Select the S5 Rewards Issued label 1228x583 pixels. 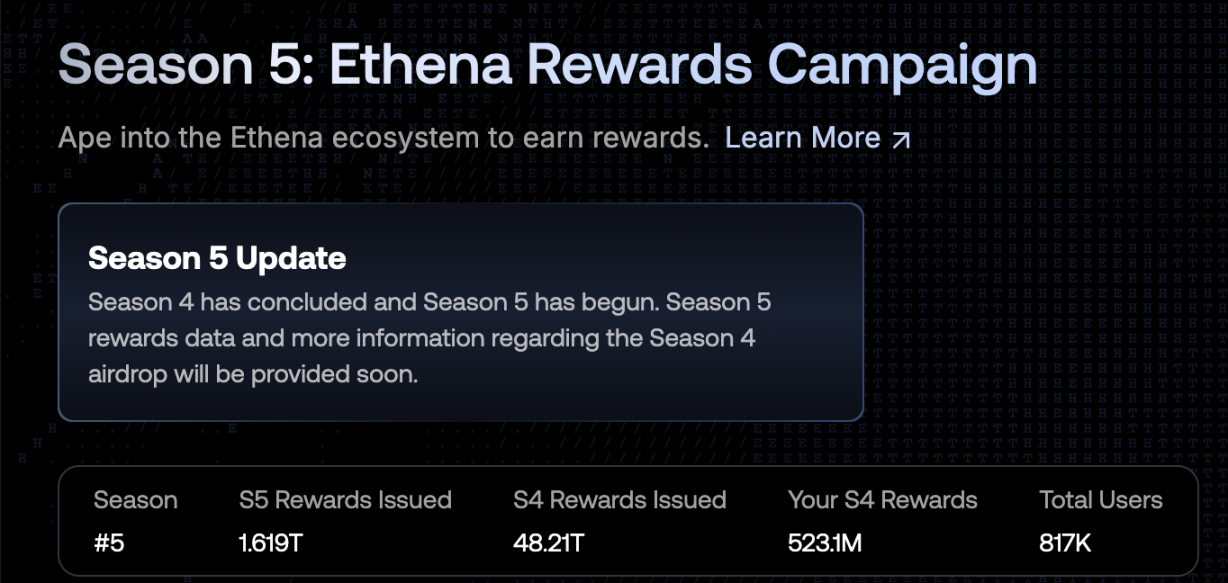pyautogui.click(x=345, y=500)
